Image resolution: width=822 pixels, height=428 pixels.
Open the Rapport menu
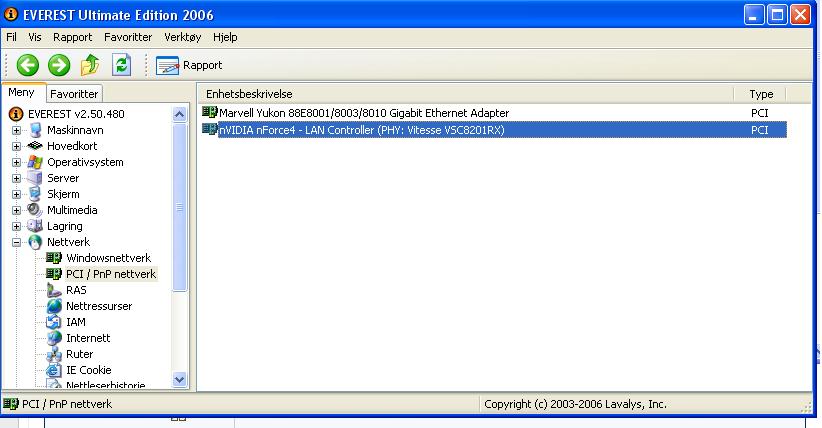coord(72,37)
